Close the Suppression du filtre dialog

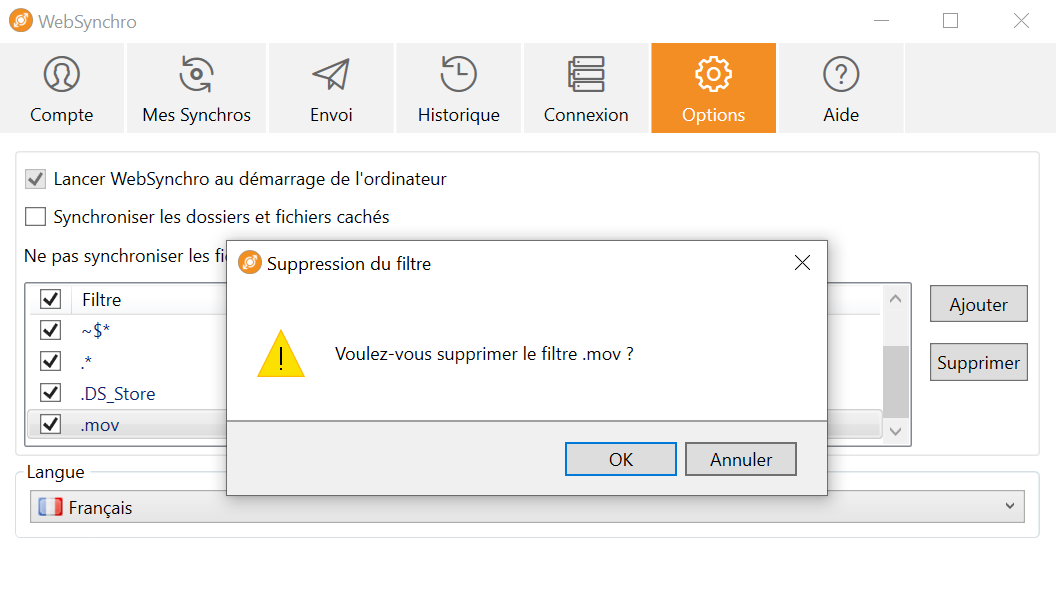[x=802, y=263]
